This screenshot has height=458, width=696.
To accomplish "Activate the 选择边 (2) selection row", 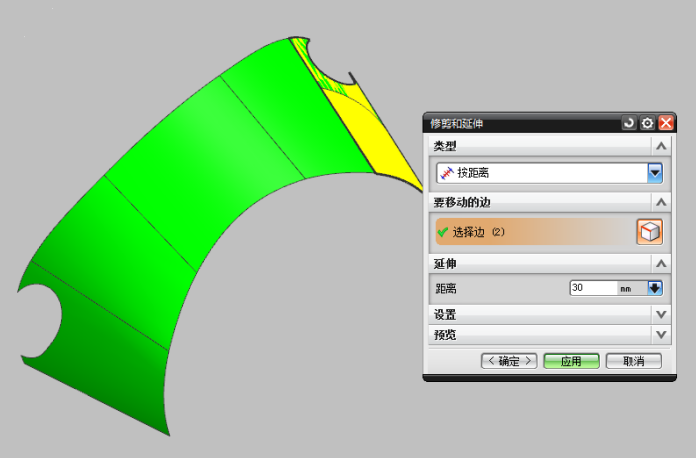I will point(535,232).
